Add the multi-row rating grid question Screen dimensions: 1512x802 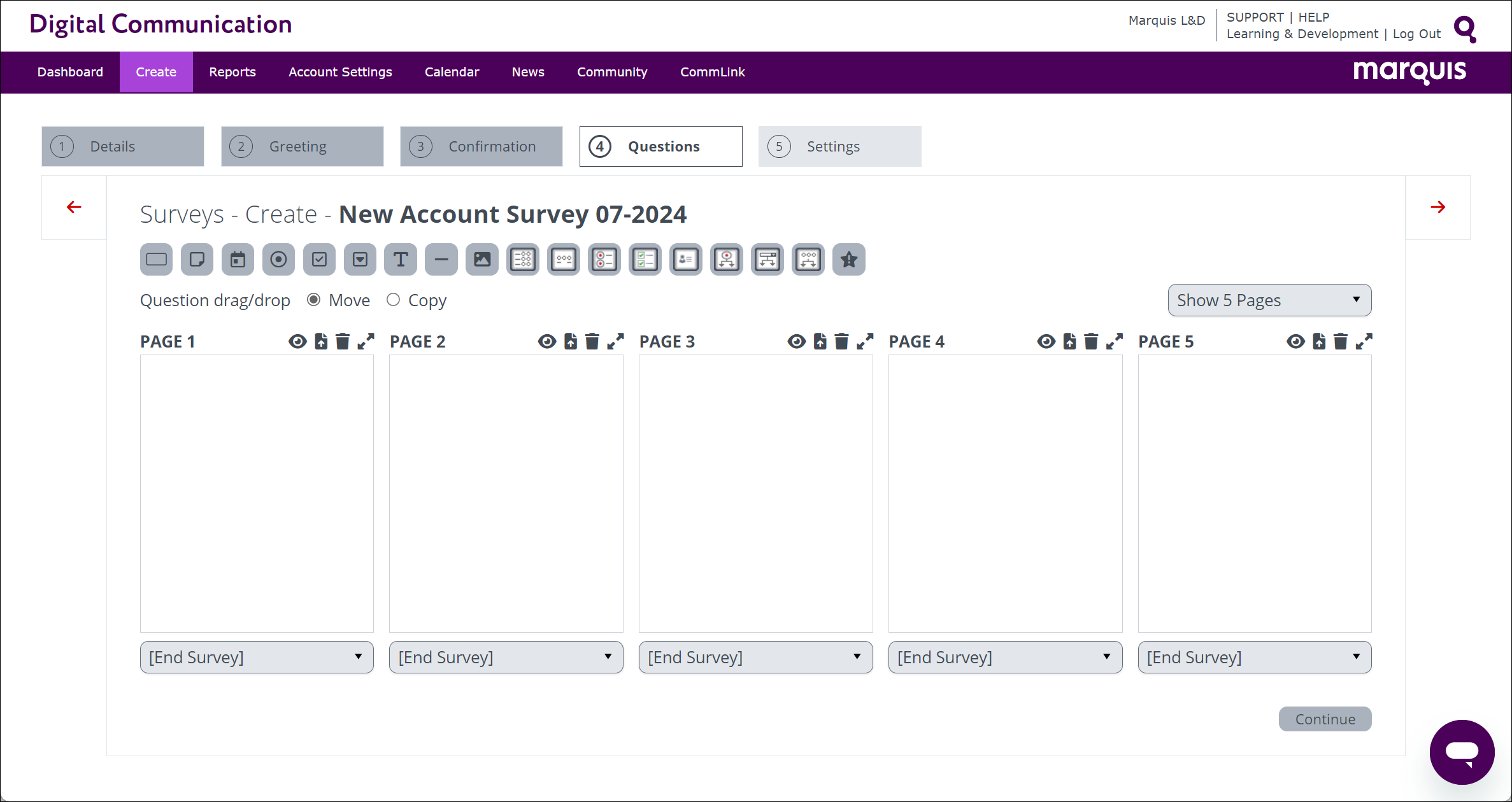point(523,260)
